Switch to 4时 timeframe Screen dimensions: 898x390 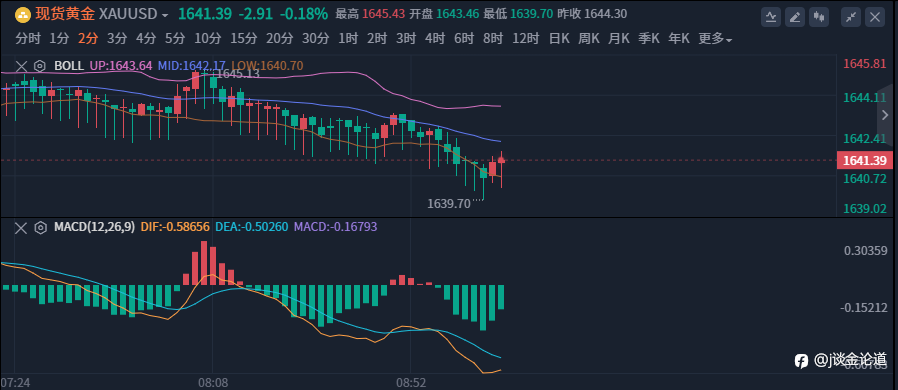[435, 39]
